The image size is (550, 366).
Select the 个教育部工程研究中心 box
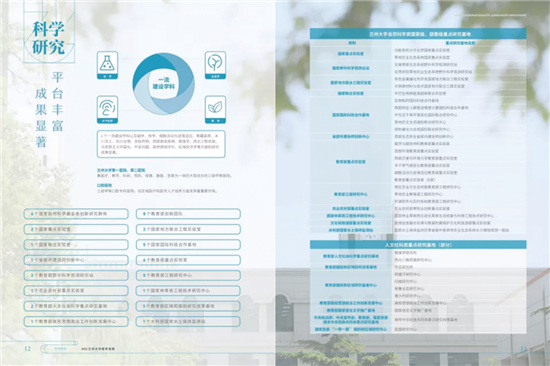coord(188,275)
